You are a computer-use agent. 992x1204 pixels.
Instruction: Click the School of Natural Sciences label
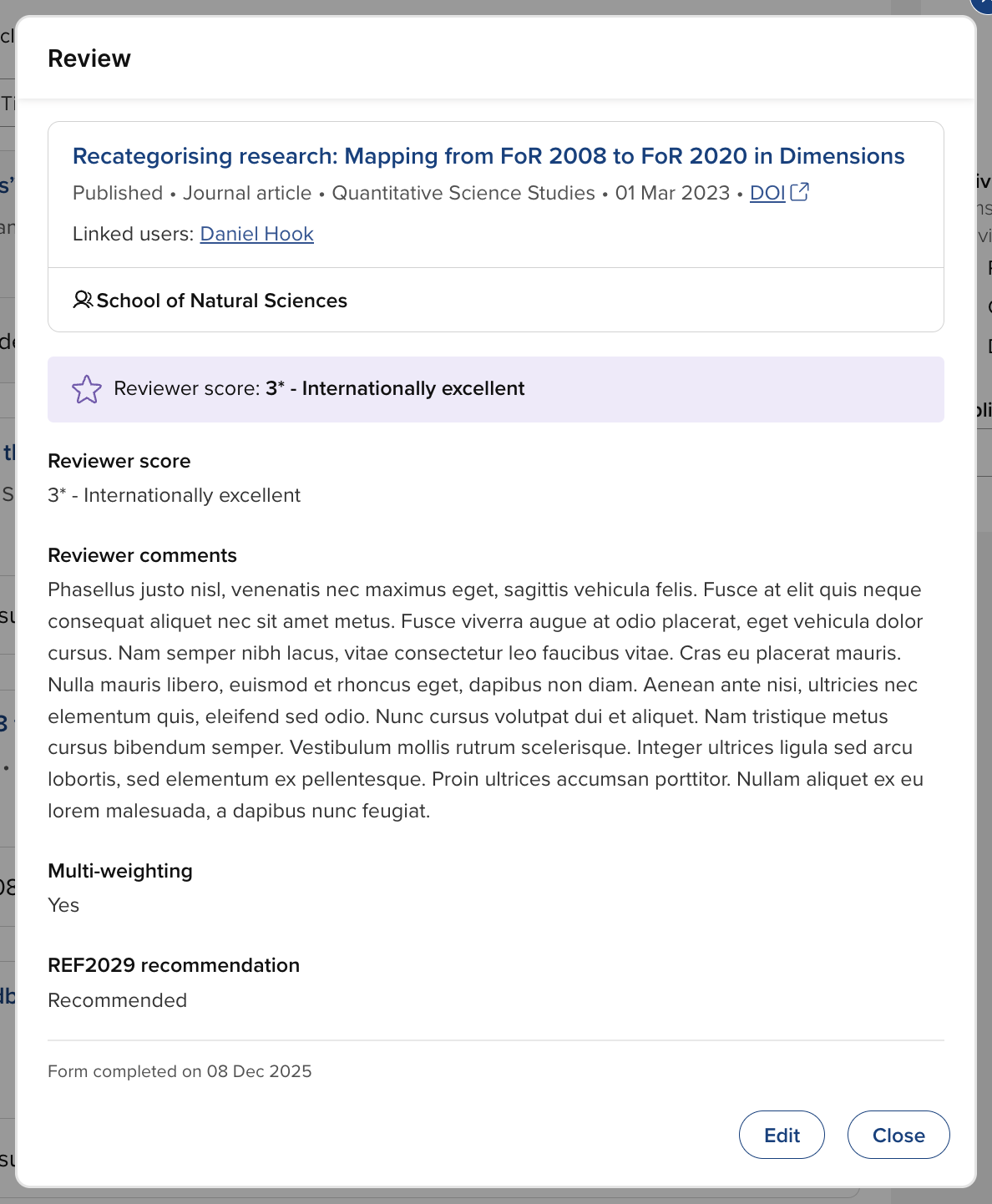[221, 301]
